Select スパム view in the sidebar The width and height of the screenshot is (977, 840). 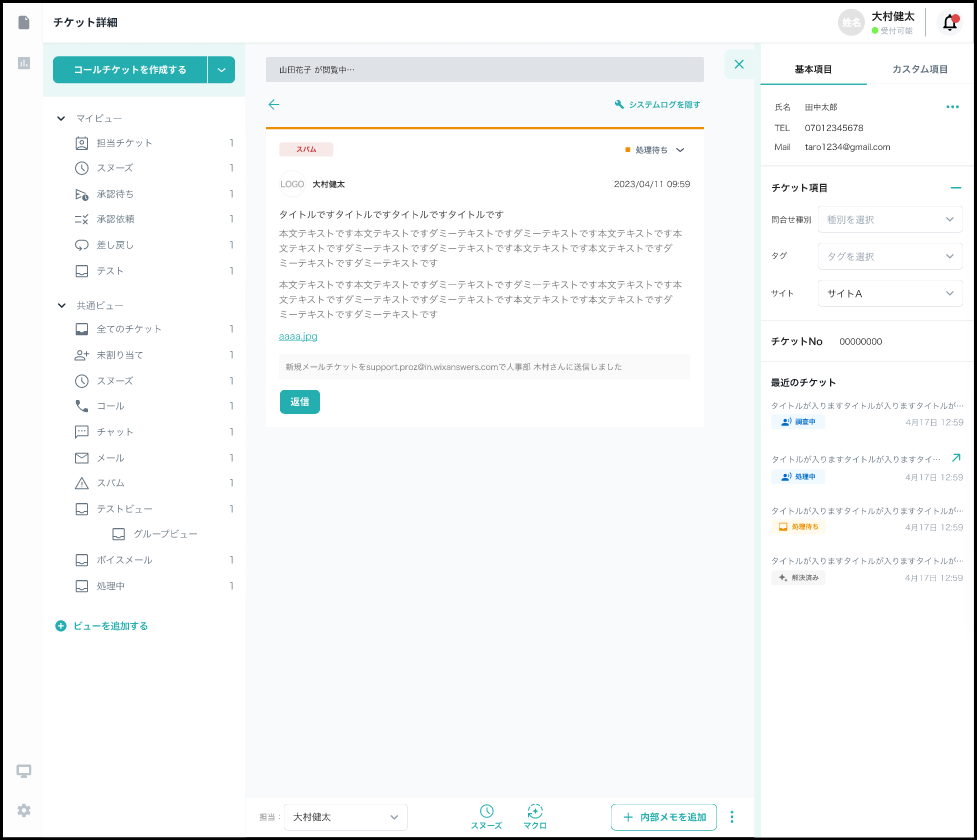[110, 483]
